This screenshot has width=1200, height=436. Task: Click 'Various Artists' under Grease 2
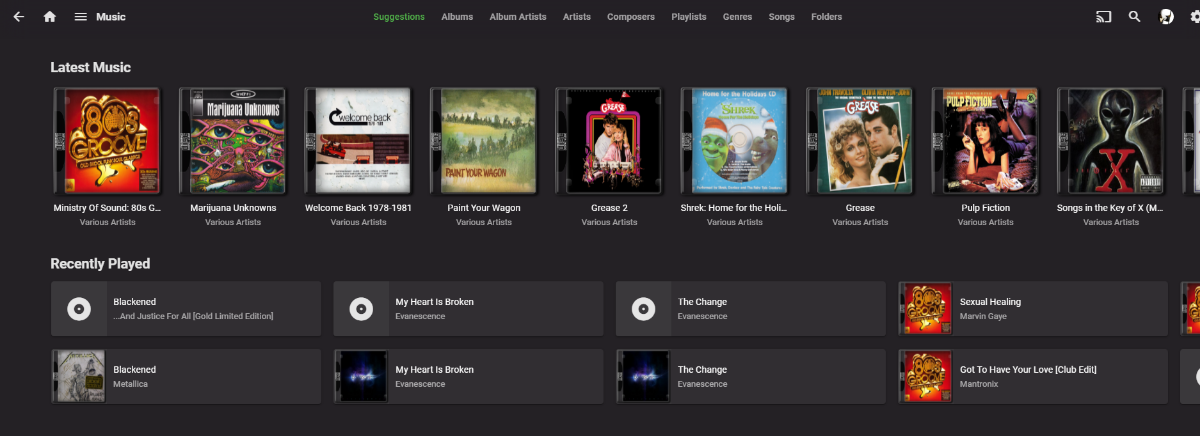point(609,222)
